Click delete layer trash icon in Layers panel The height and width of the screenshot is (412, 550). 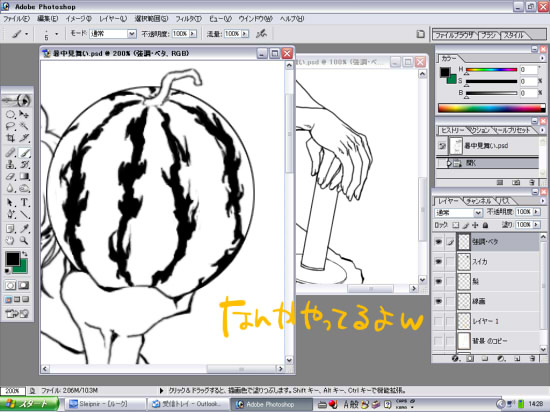pos(532,358)
